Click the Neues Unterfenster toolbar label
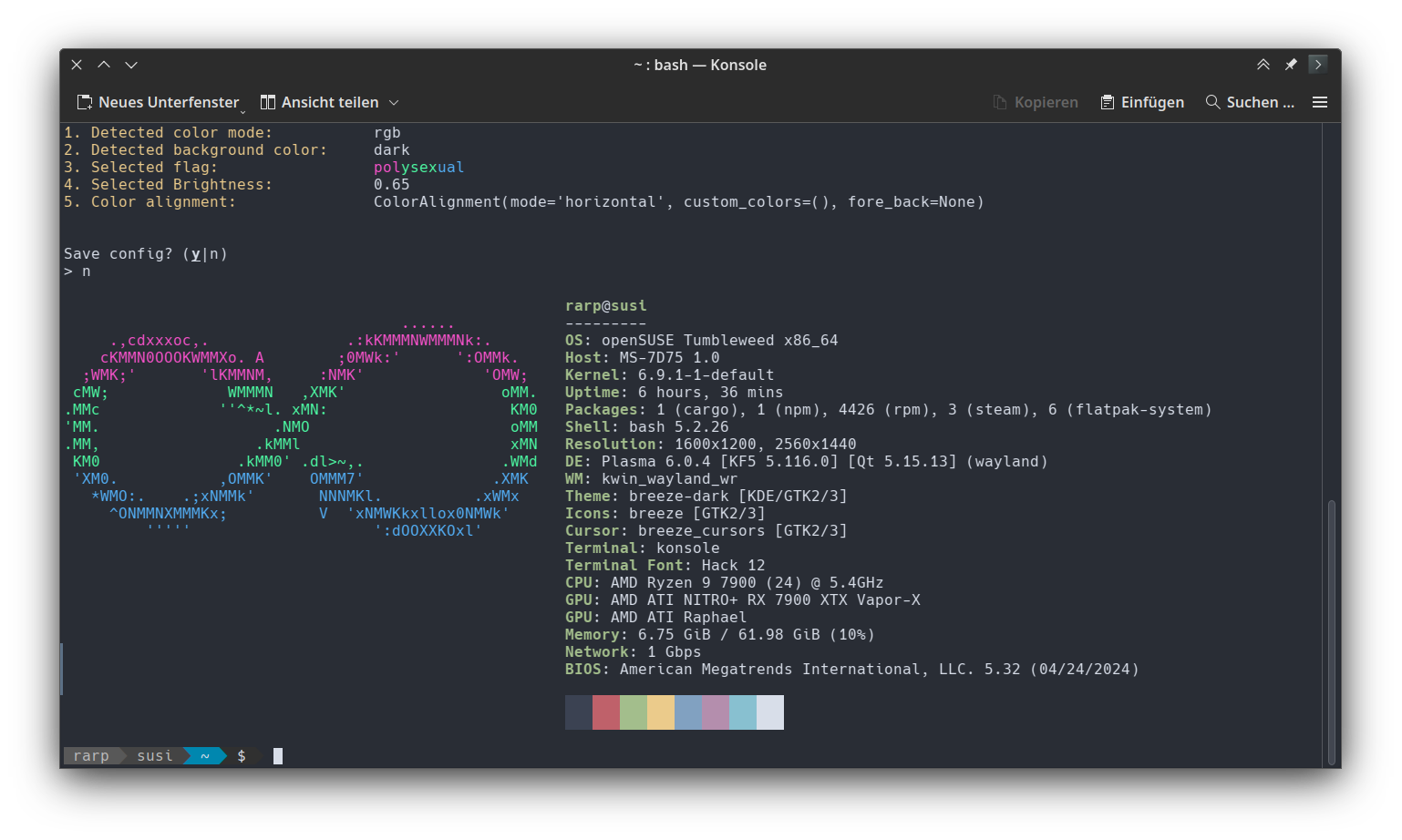Viewport: 1402px width, 840px height. coord(169,102)
